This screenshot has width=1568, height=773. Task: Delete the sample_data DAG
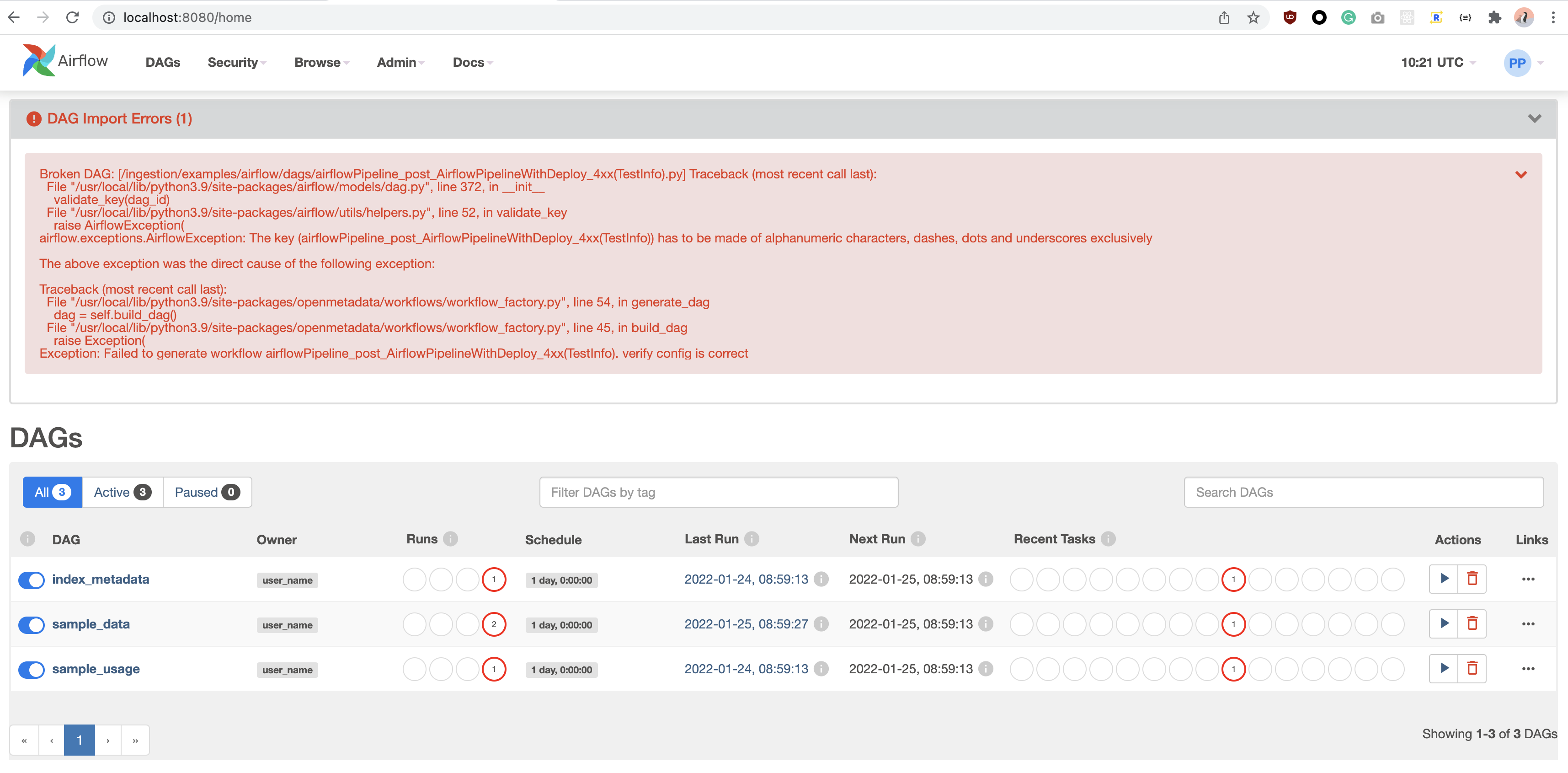1472,624
